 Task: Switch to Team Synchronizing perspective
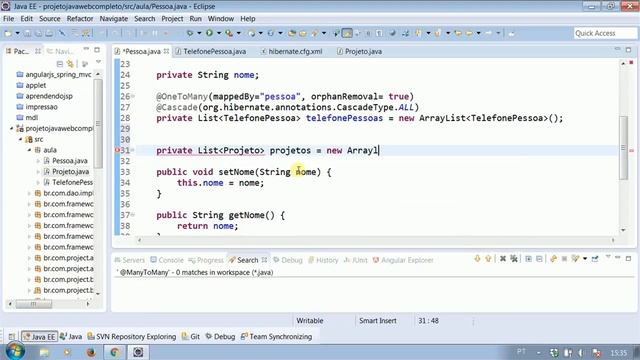point(276,337)
